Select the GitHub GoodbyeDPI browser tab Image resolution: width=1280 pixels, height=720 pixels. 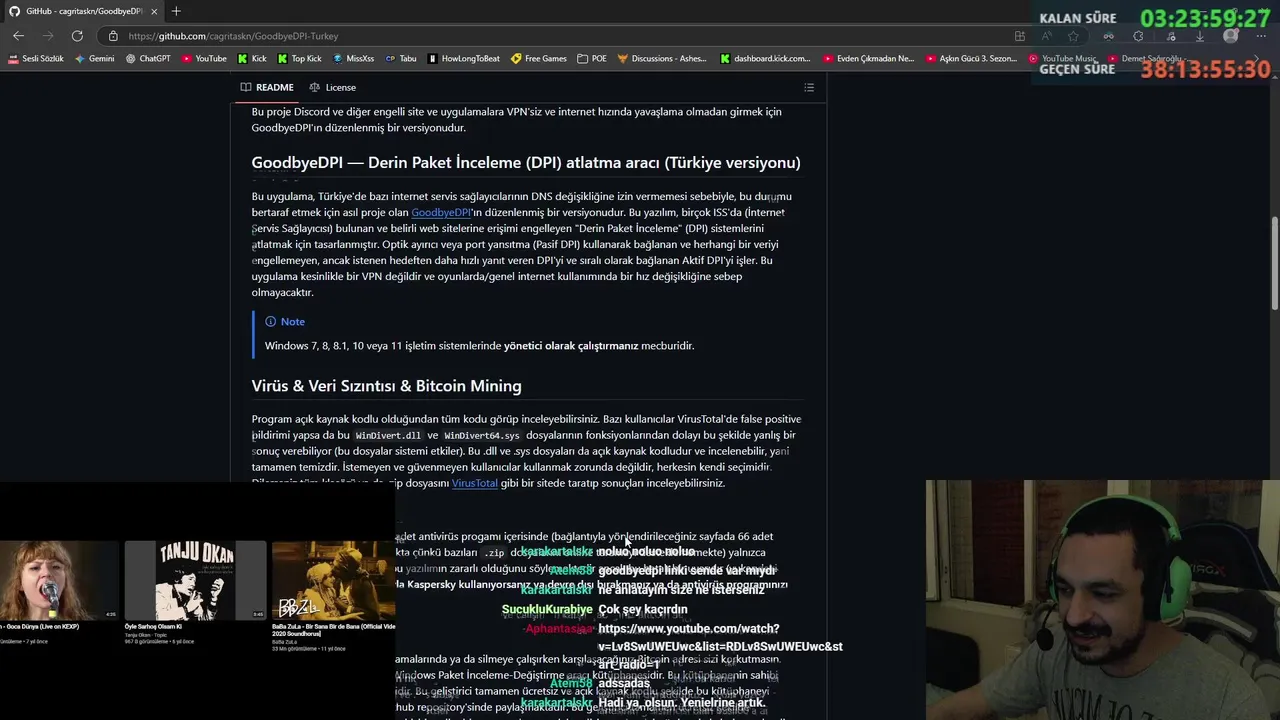point(84,11)
